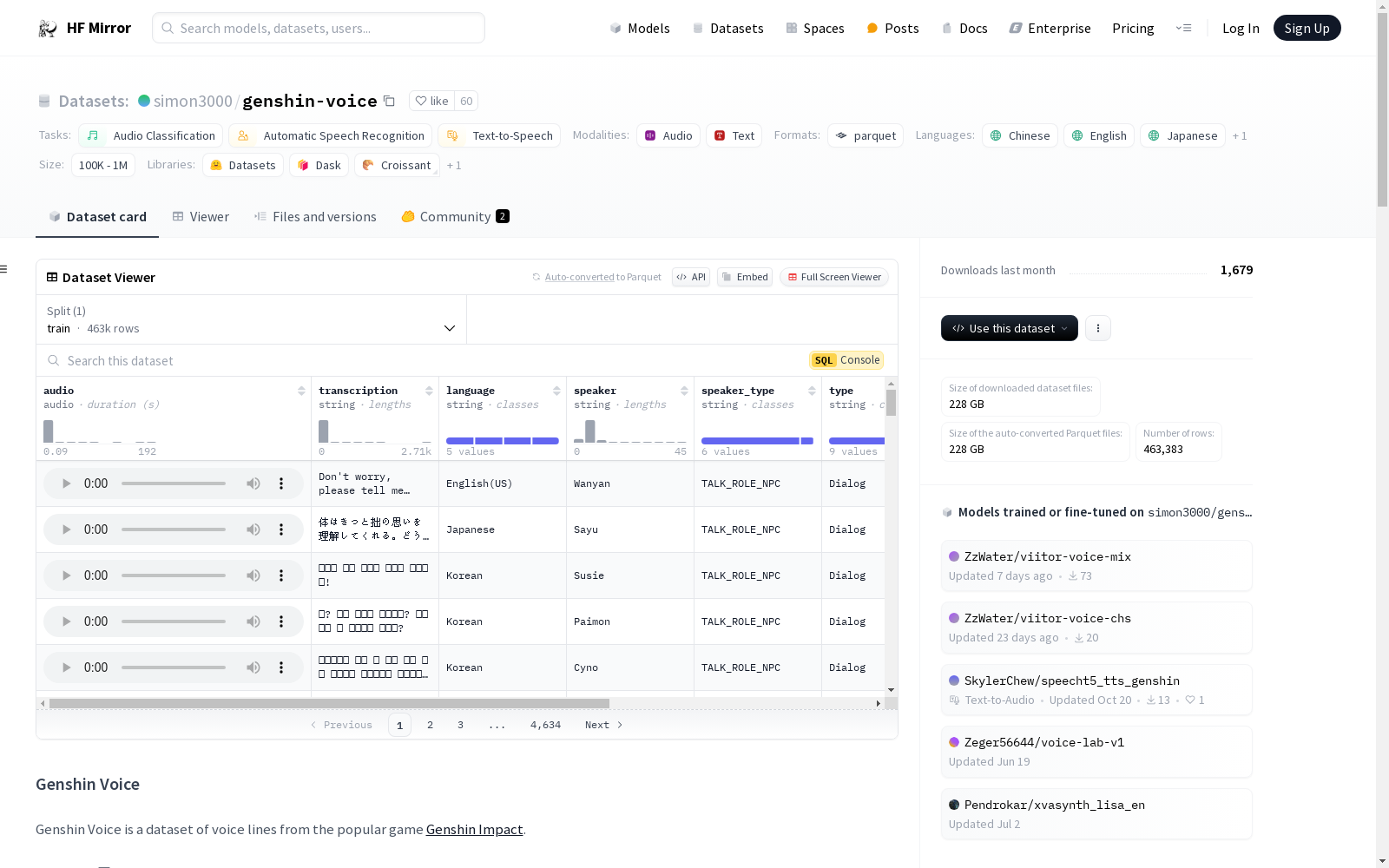The width and height of the screenshot is (1389, 868).
Task: Mute audio in the Cyno row
Action: click(253, 667)
